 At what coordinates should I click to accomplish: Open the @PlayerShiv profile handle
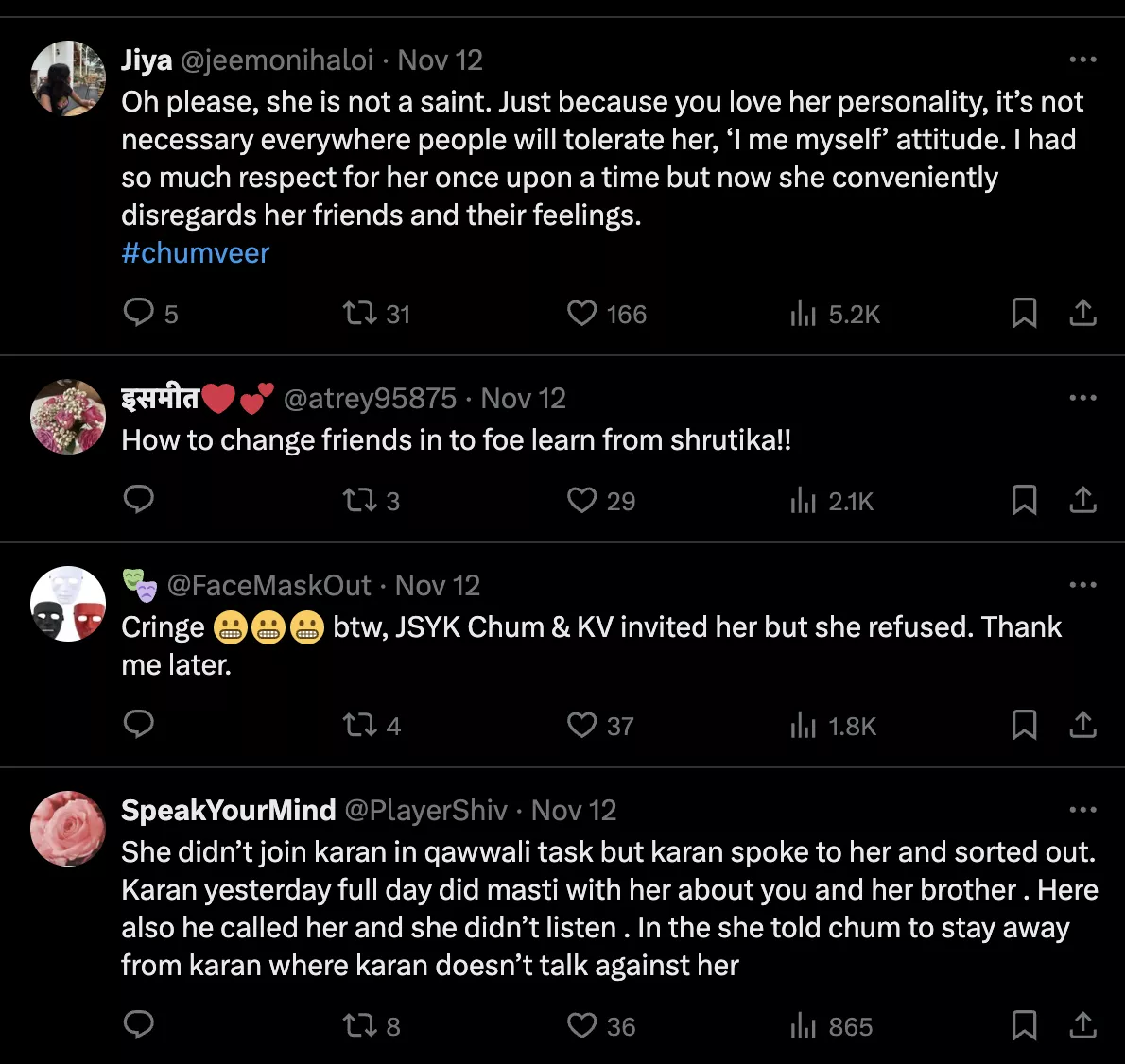click(x=425, y=811)
